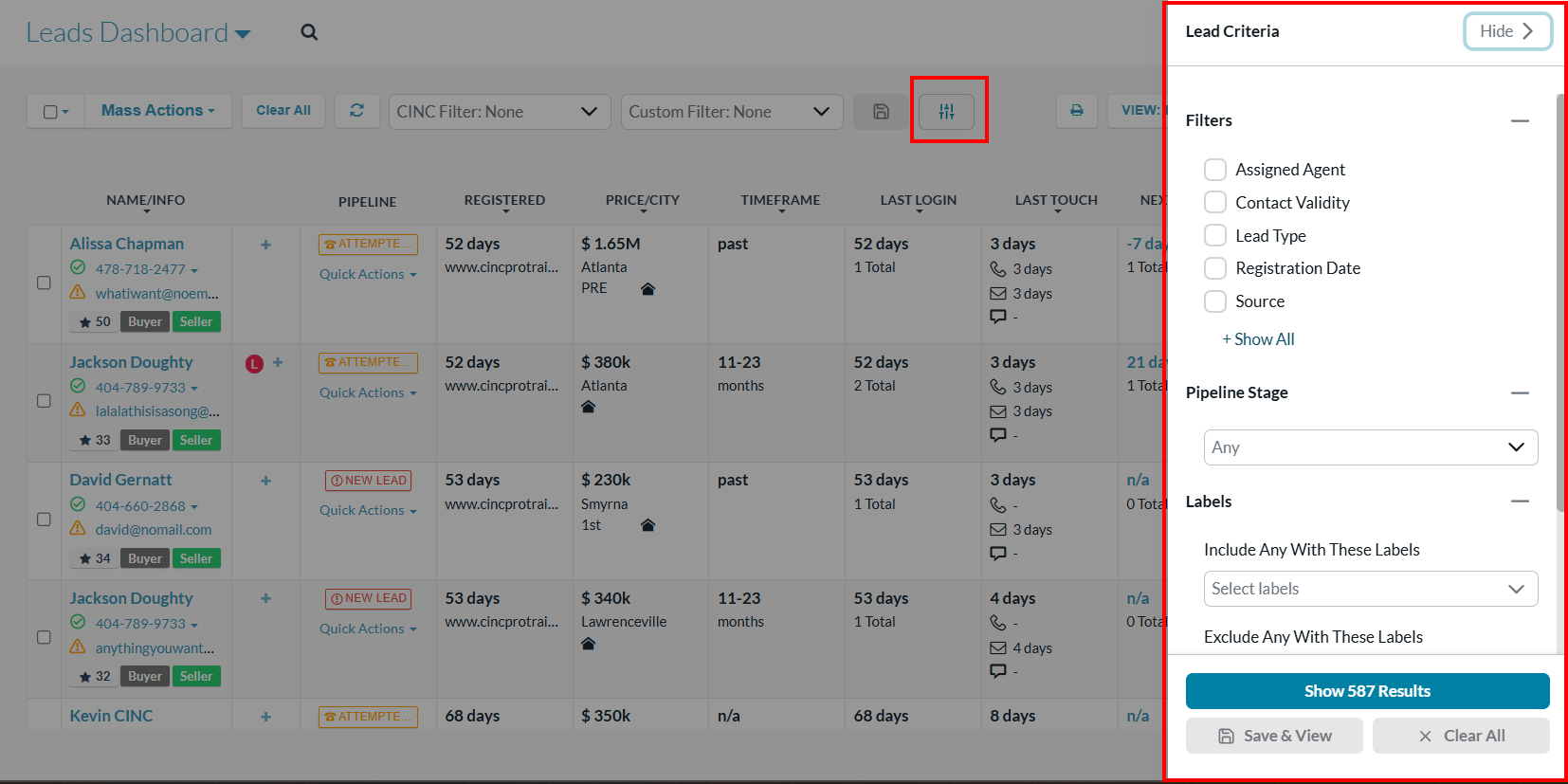Click house icon under Smyrna 1st
This screenshot has width=1568, height=784.
tap(648, 525)
